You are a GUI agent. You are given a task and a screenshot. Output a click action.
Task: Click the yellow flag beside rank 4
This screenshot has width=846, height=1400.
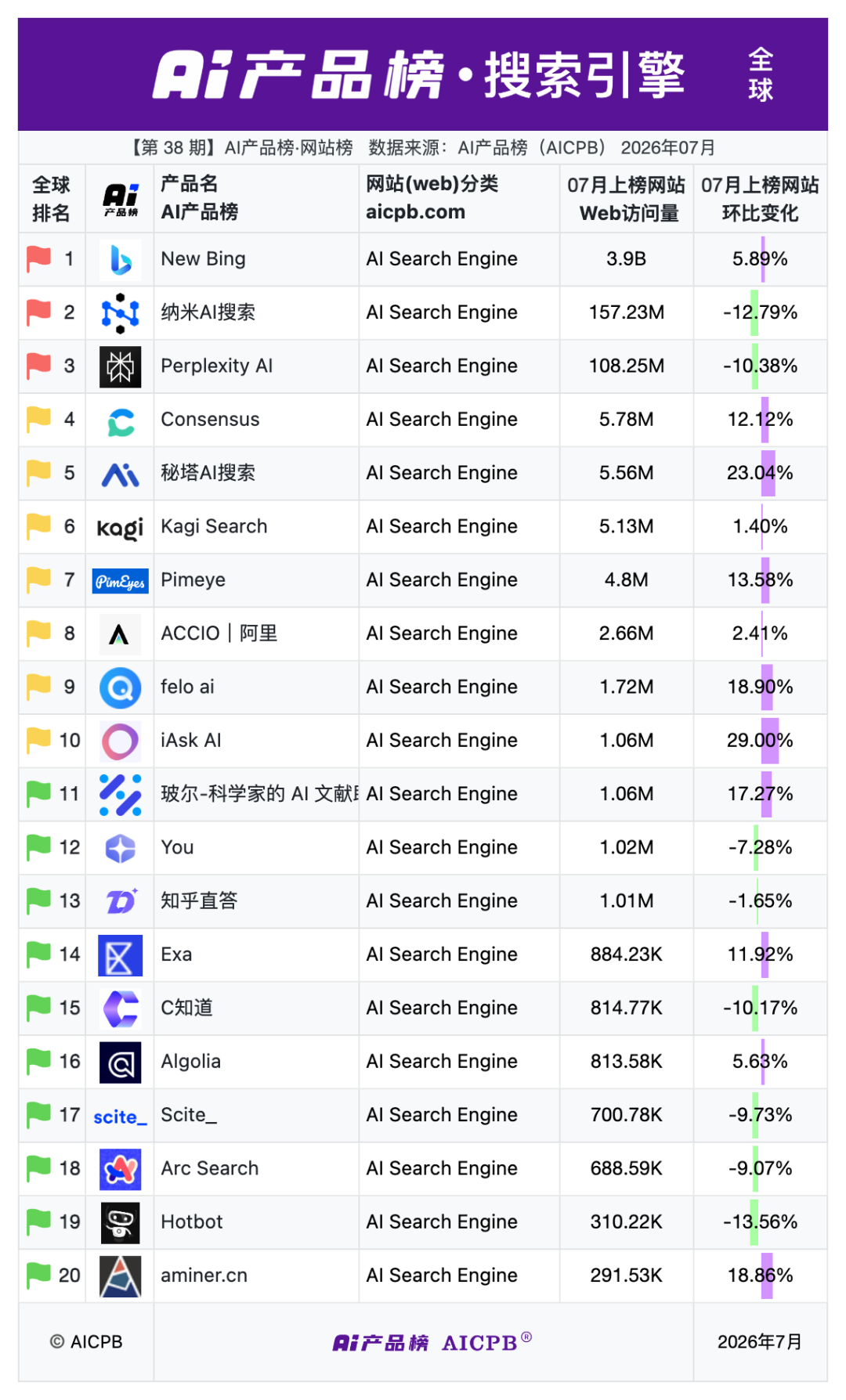39,420
